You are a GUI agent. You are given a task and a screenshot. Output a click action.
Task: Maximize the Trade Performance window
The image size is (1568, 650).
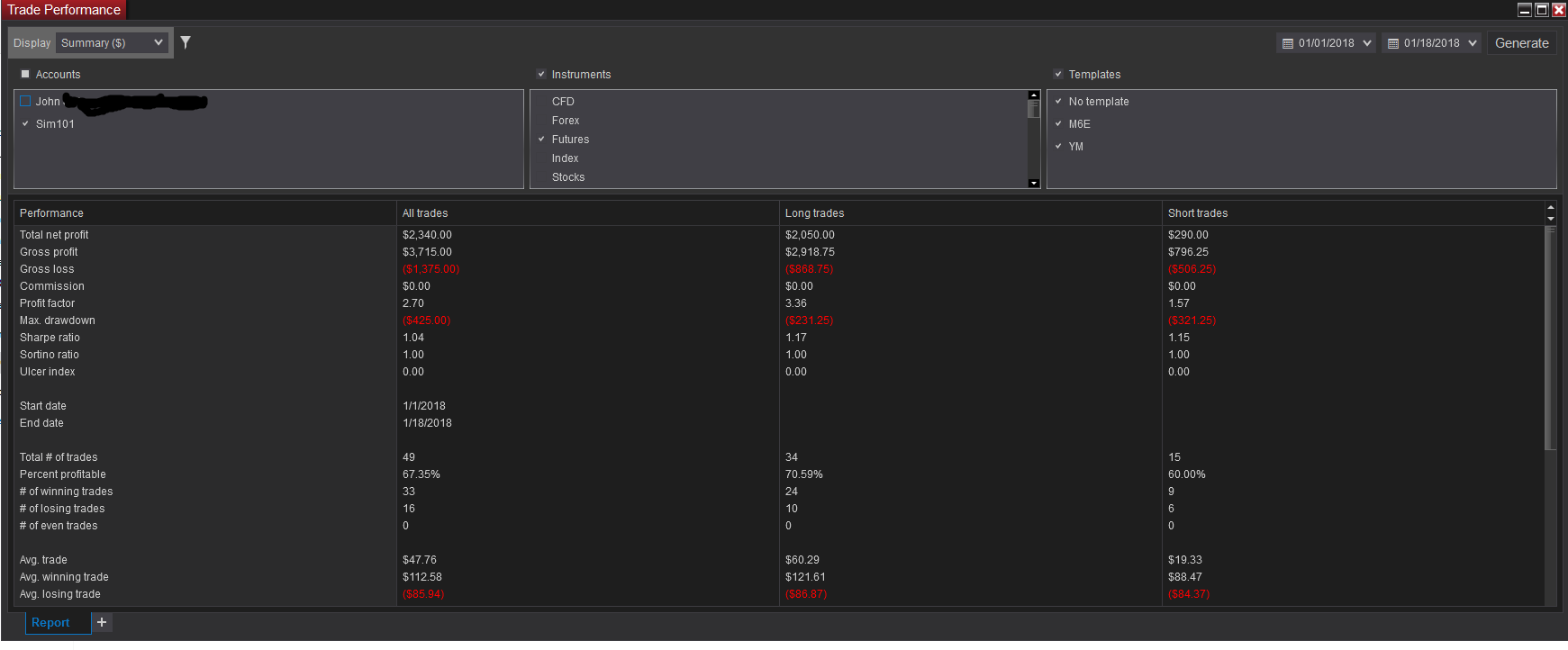(x=1542, y=10)
